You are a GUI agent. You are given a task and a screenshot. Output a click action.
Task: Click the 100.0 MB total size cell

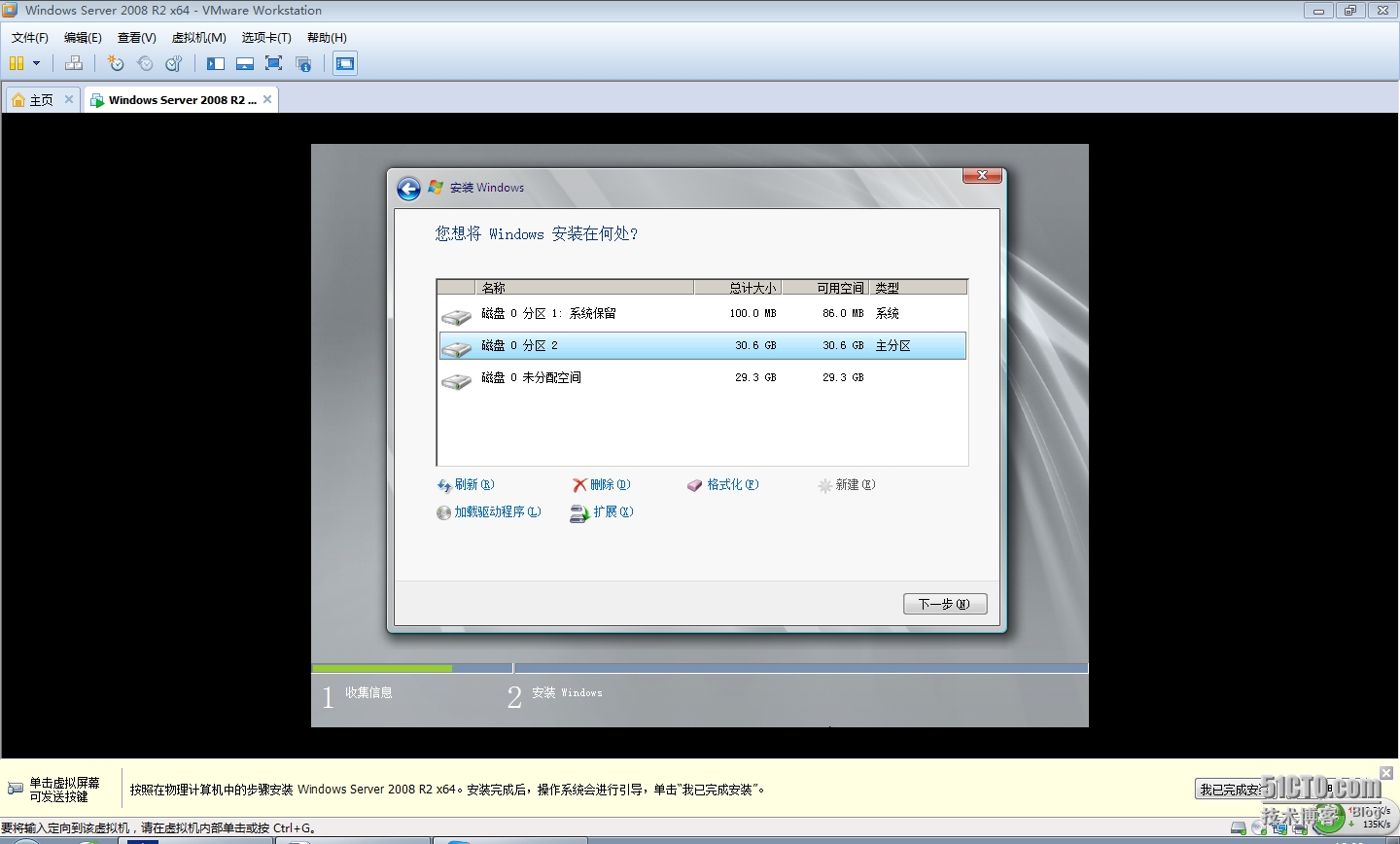click(753, 313)
